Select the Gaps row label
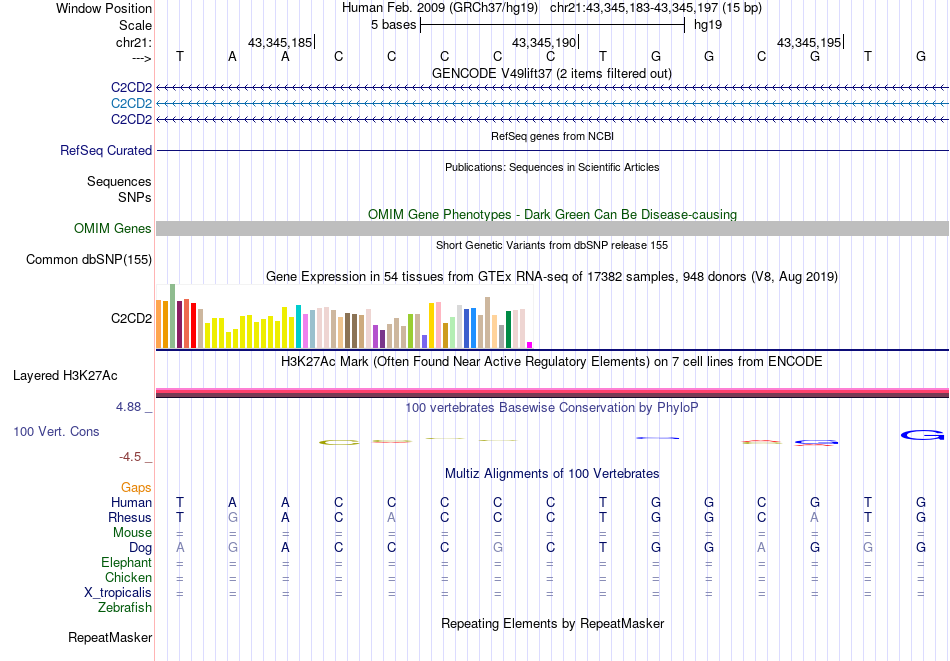The image size is (950, 661). click(x=136, y=487)
